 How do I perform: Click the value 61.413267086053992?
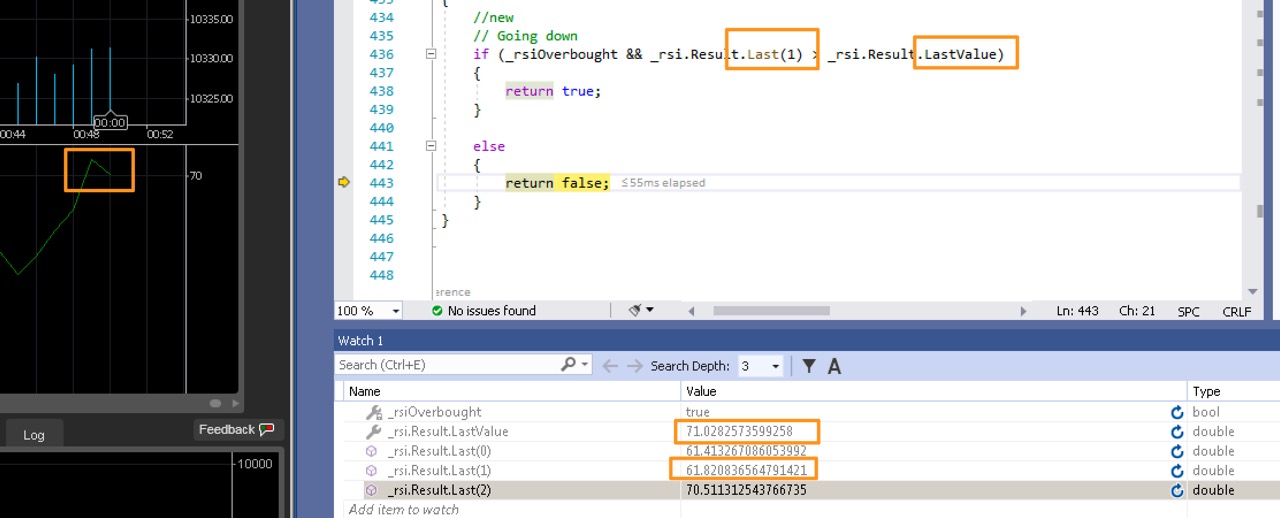click(x=745, y=451)
